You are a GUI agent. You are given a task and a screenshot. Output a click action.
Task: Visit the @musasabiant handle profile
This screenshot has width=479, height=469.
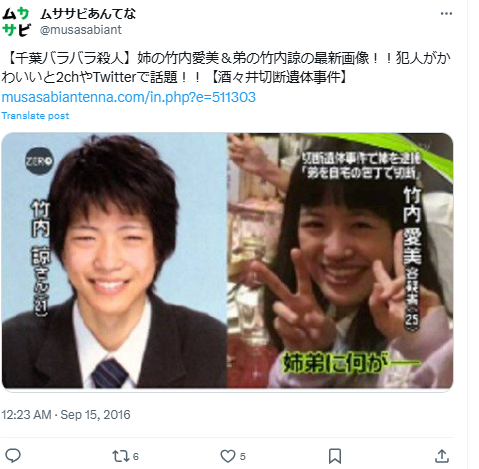point(81,30)
